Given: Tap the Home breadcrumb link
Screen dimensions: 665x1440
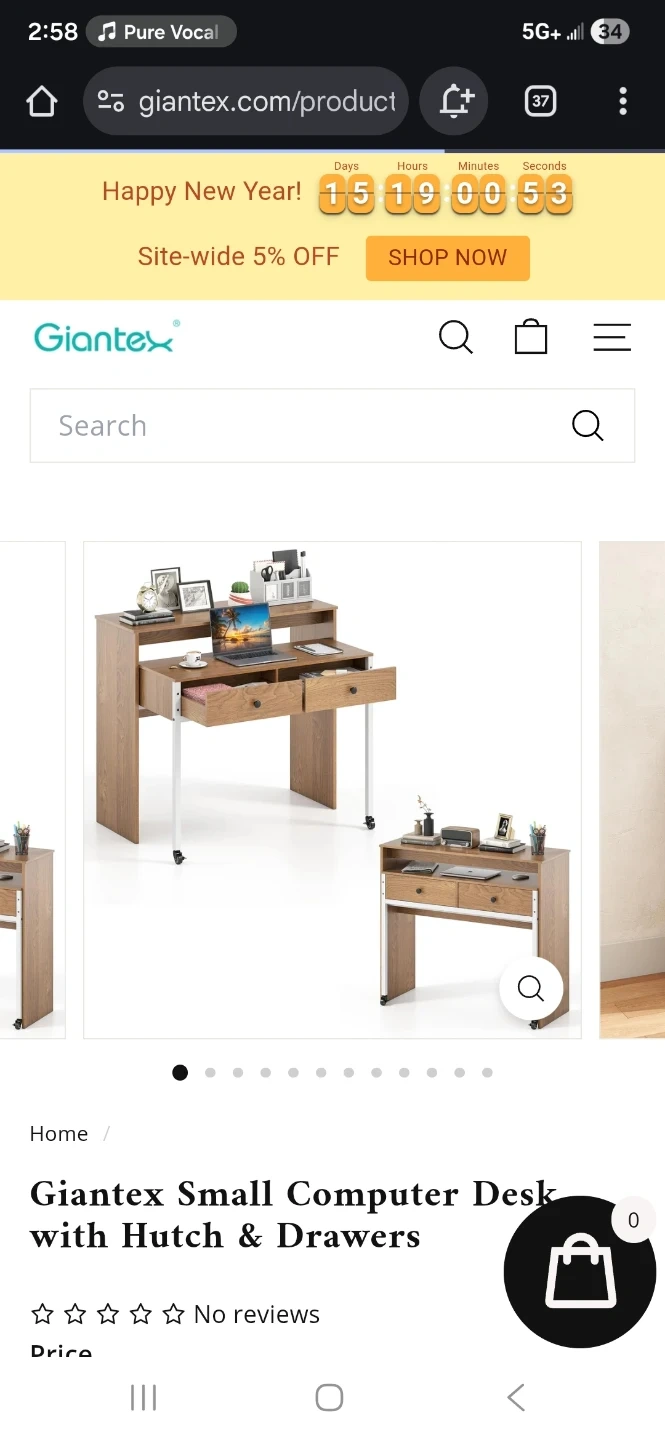Looking at the screenshot, I should coord(59,1134).
